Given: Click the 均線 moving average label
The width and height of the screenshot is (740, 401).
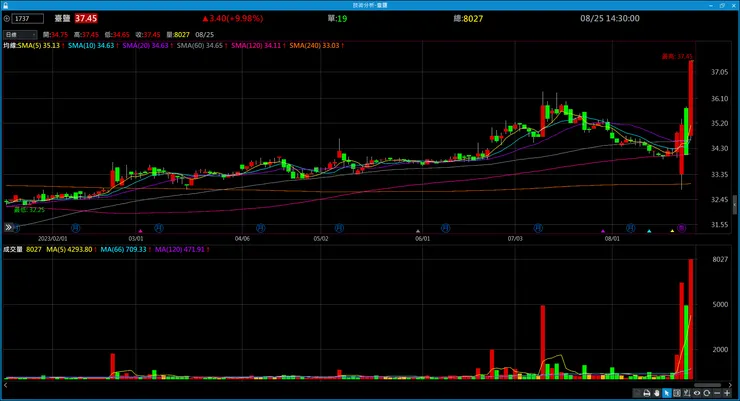Looking at the screenshot, I should coord(10,46).
